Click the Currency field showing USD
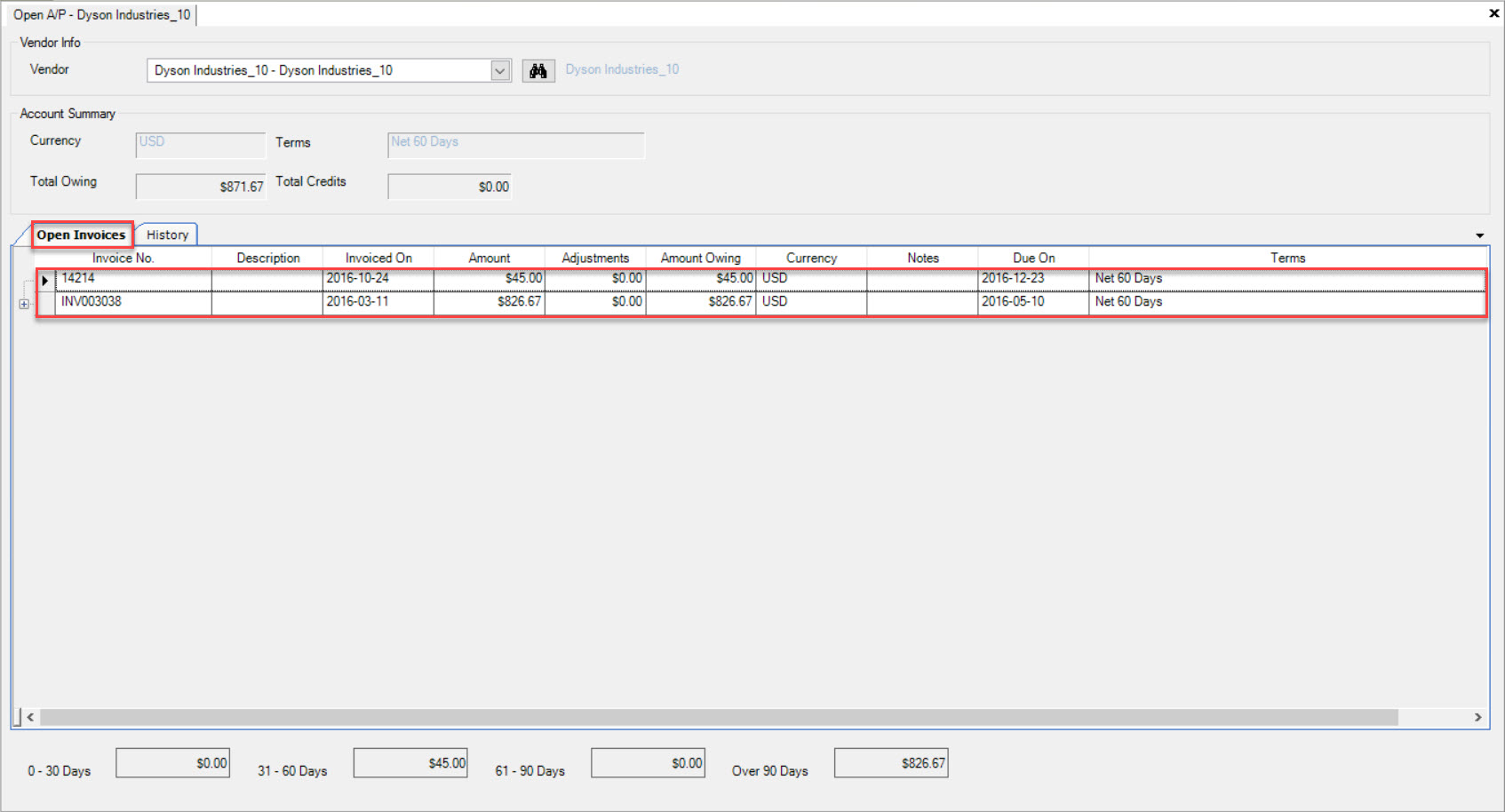The height and width of the screenshot is (812, 1505). click(201, 145)
